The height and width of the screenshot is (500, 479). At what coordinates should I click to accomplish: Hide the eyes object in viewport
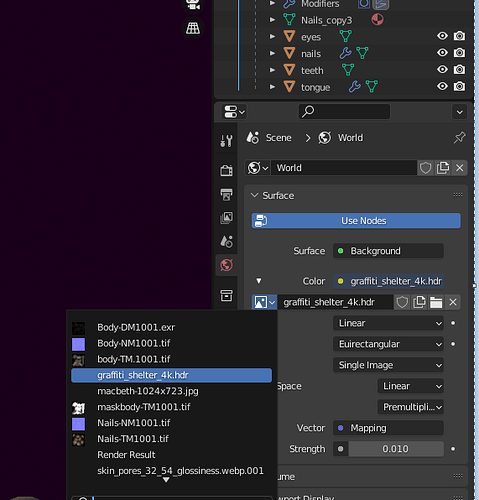point(442,36)
